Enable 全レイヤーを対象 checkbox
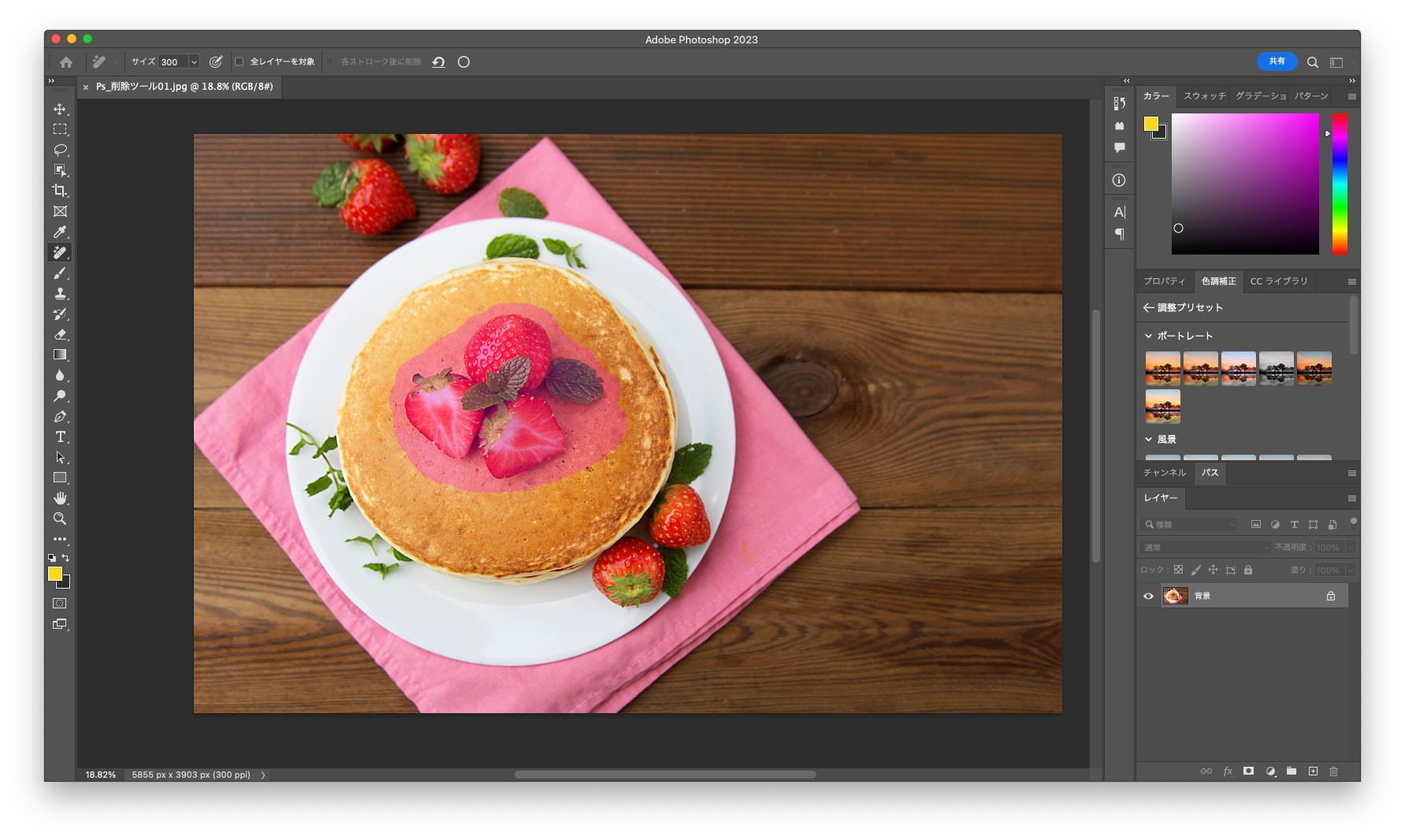 tap(240, 61)
